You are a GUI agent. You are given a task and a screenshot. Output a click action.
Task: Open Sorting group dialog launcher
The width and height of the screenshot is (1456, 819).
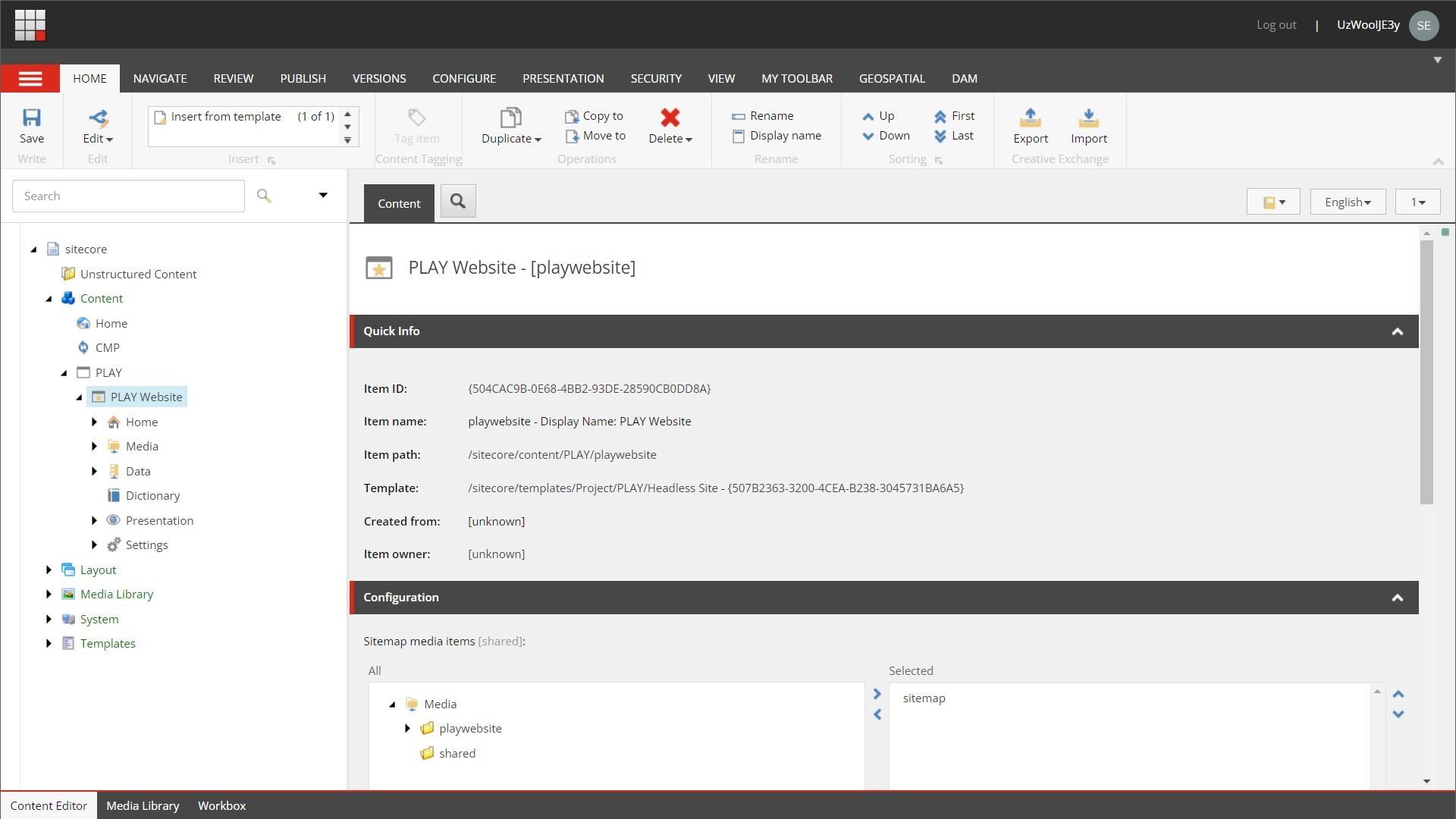click(939, 160)
